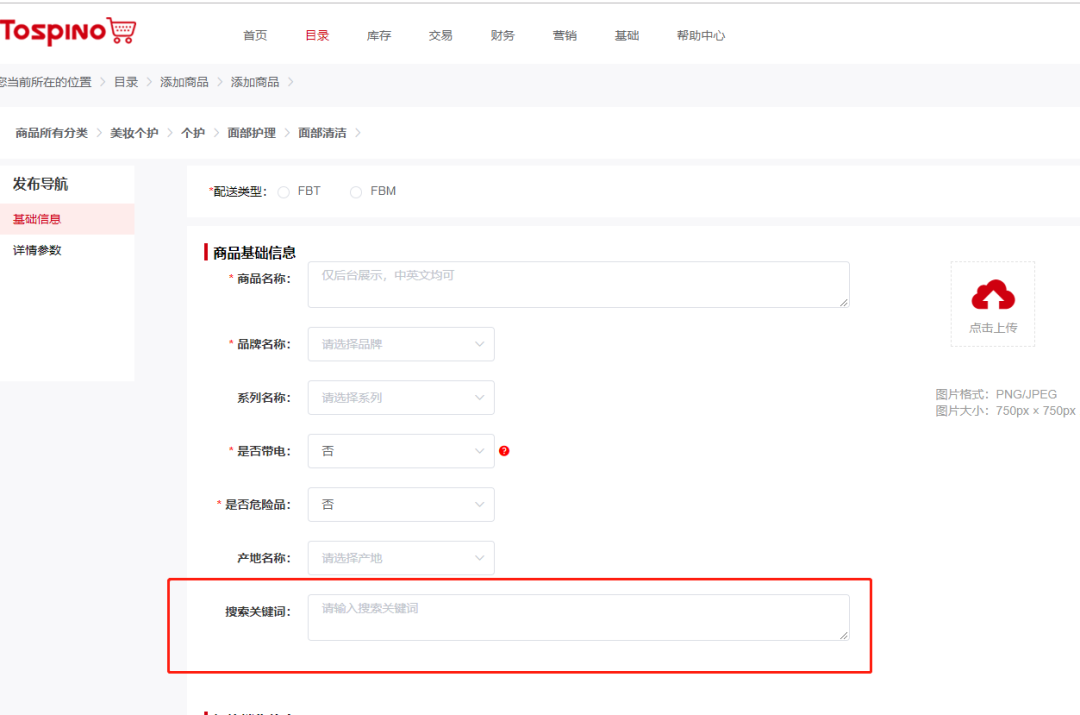The width and height of the screenshot is (1080, 715).
Task: Open the 系列名称 series dropdown
Action: pos(400,397)
